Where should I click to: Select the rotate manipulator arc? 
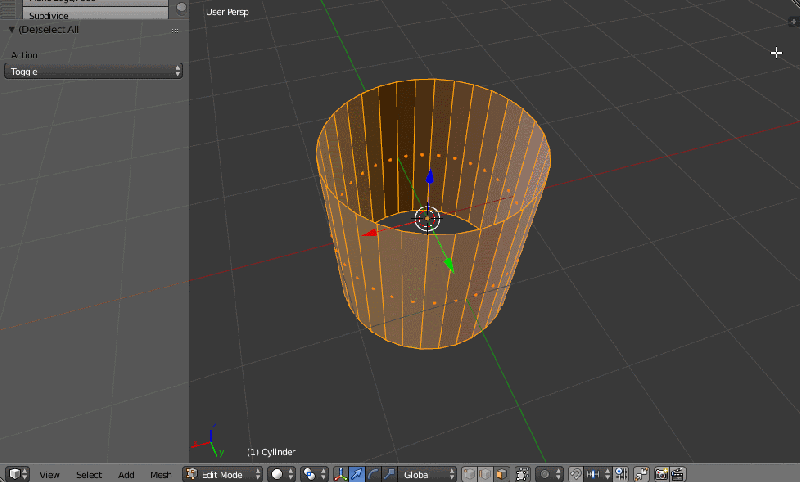(373, 474)
